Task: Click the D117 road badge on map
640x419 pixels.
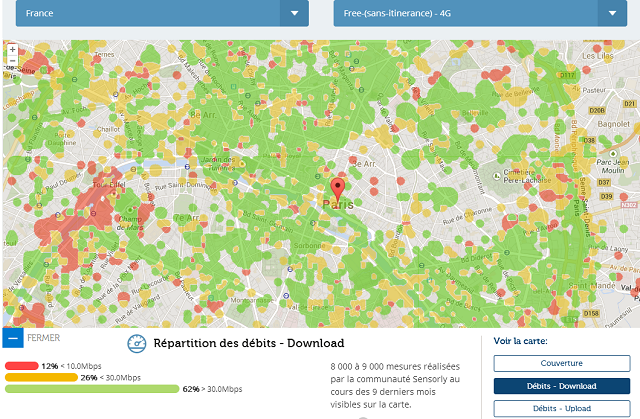Action: click(567, 75)
